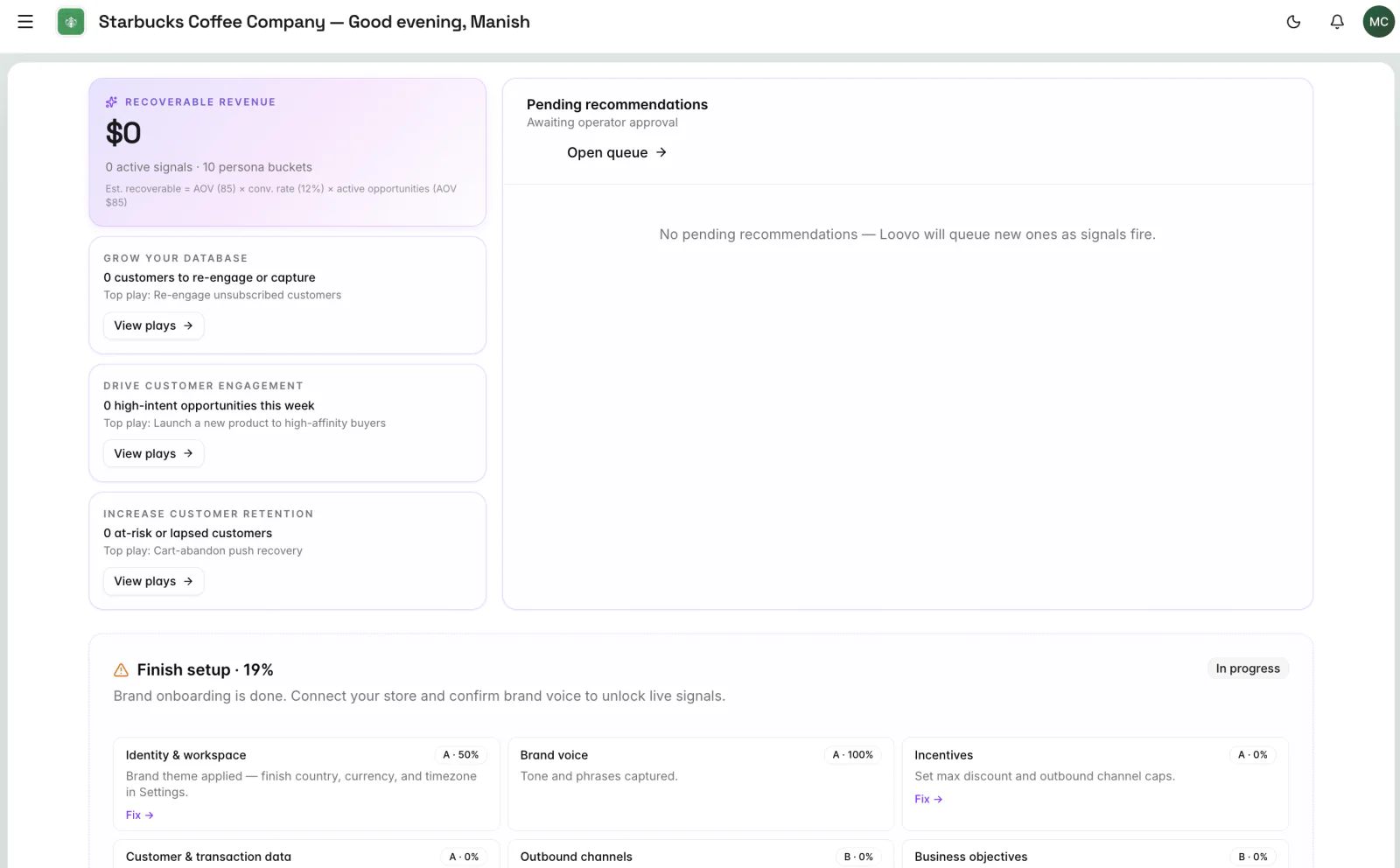Click the Finish setup warning icon
Viewport: 1400px width, 868px height.
pyautogui.click(x=121, y=670)
